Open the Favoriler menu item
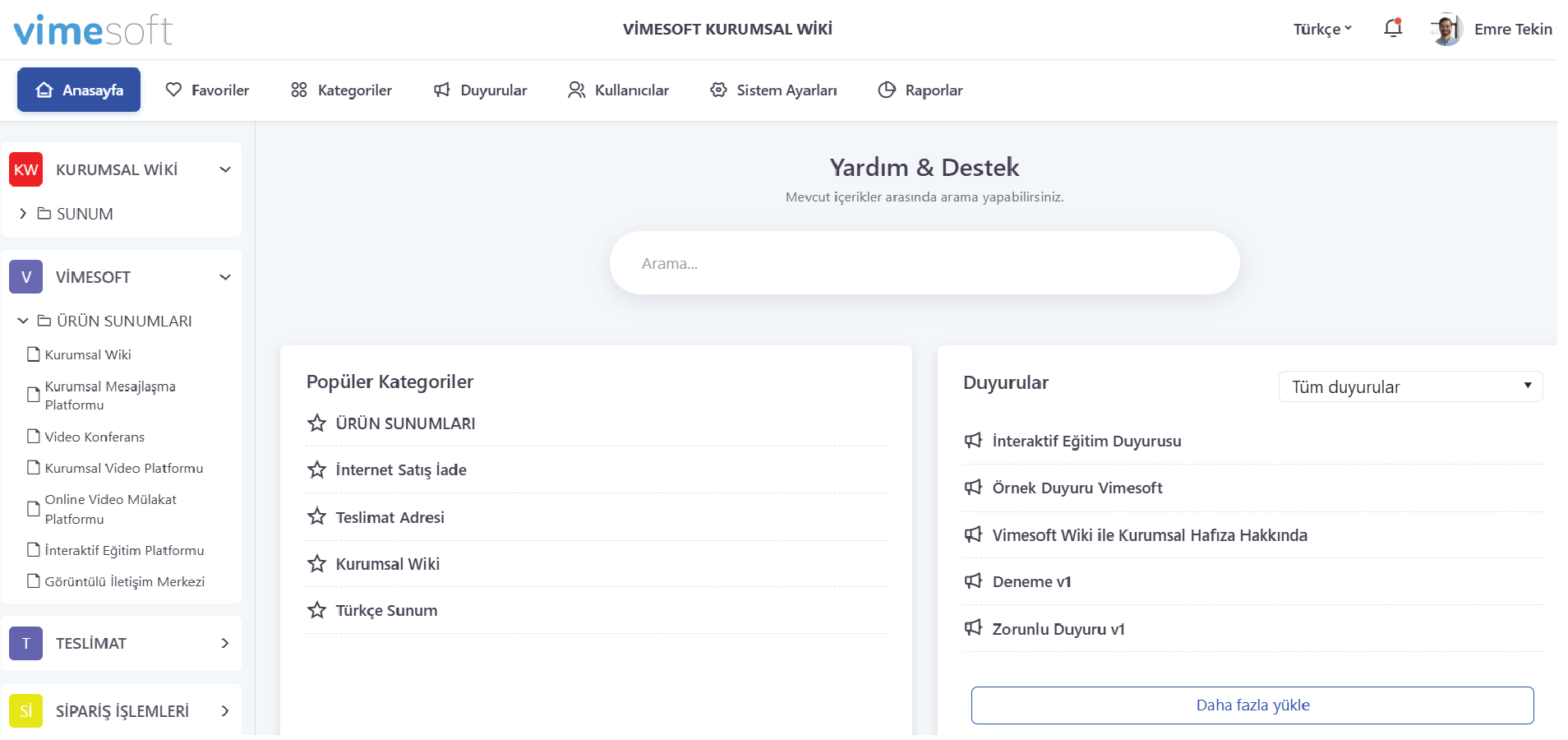1568x740 pixels. click(x=207, y=90)
